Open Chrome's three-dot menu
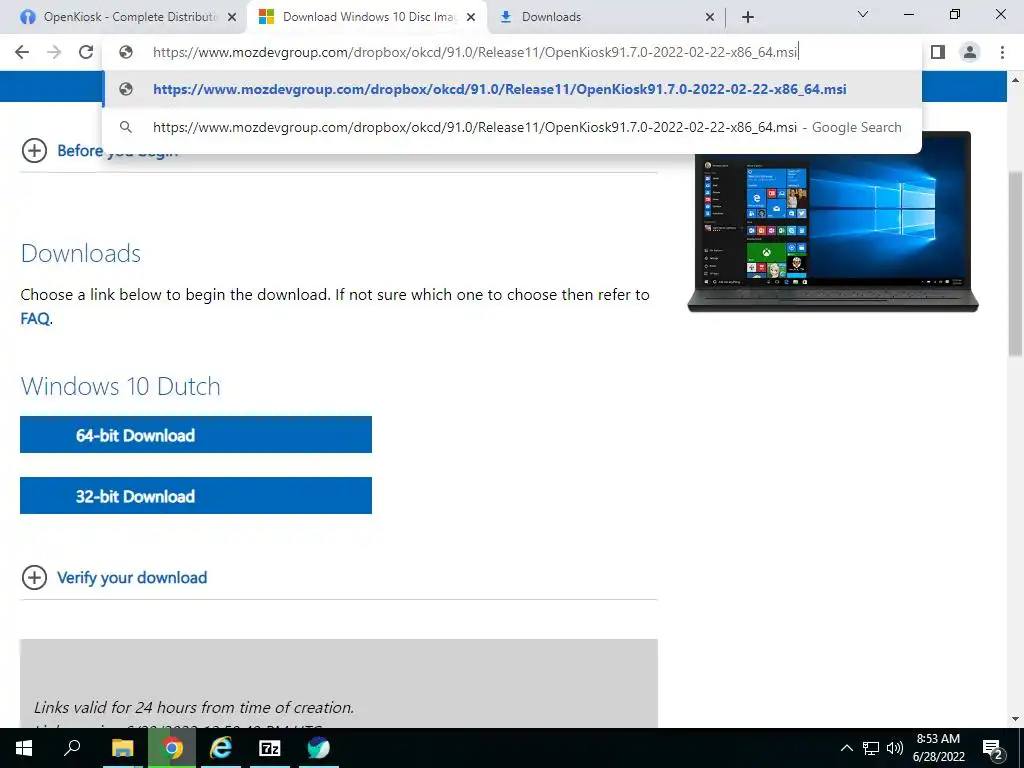The width and height of the screenshot is (1024, 768). tap(1002, 52)
